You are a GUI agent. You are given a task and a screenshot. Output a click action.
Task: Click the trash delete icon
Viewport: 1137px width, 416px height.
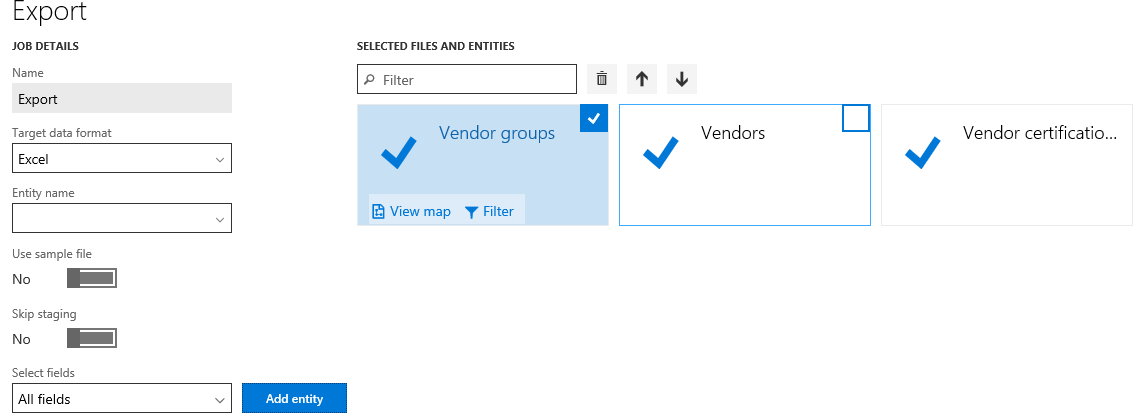(x=601, y=79)
